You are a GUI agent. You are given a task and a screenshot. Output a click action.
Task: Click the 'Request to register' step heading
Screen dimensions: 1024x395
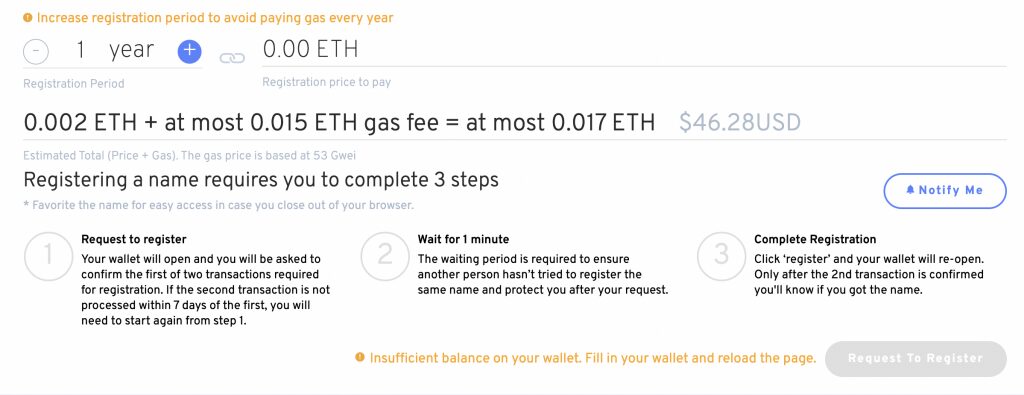click(134, 240)
